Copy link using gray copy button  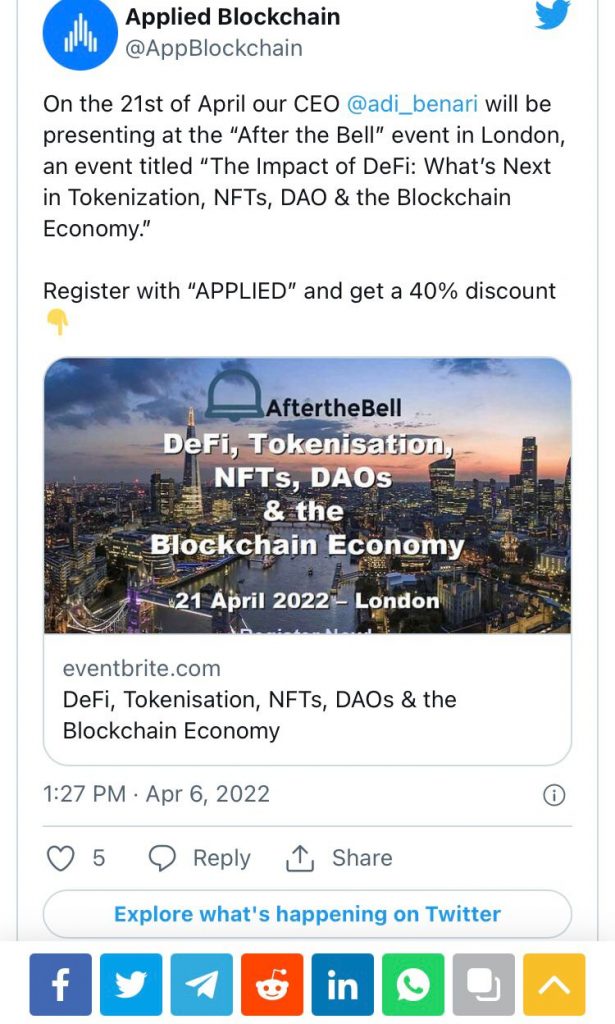coord(483,985)
